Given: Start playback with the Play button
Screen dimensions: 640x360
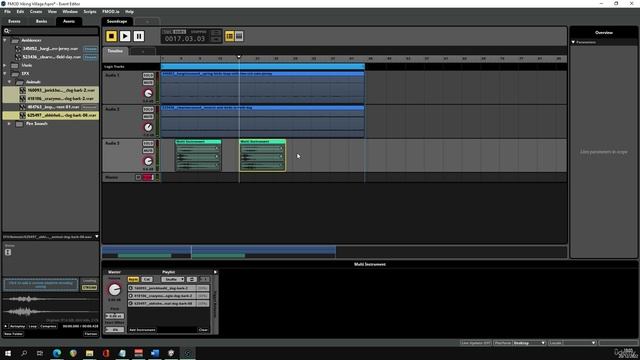Looking at the screenshot, I should pyautogui.click(x=125, y=36).
